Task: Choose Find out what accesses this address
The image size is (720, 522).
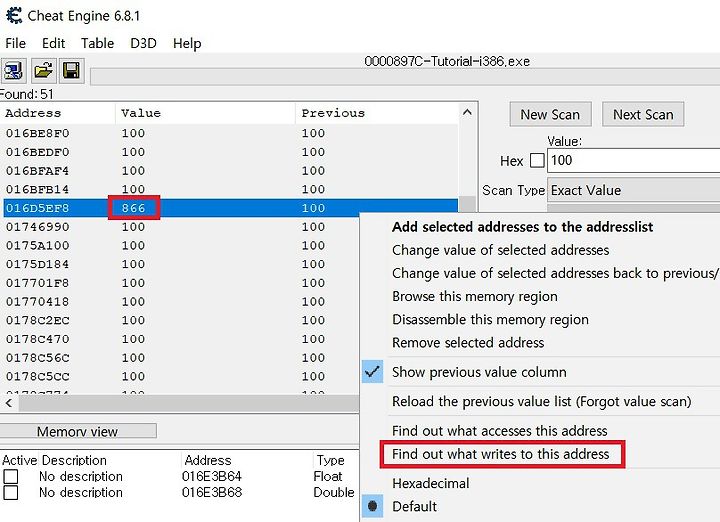Action: point(500,431)
